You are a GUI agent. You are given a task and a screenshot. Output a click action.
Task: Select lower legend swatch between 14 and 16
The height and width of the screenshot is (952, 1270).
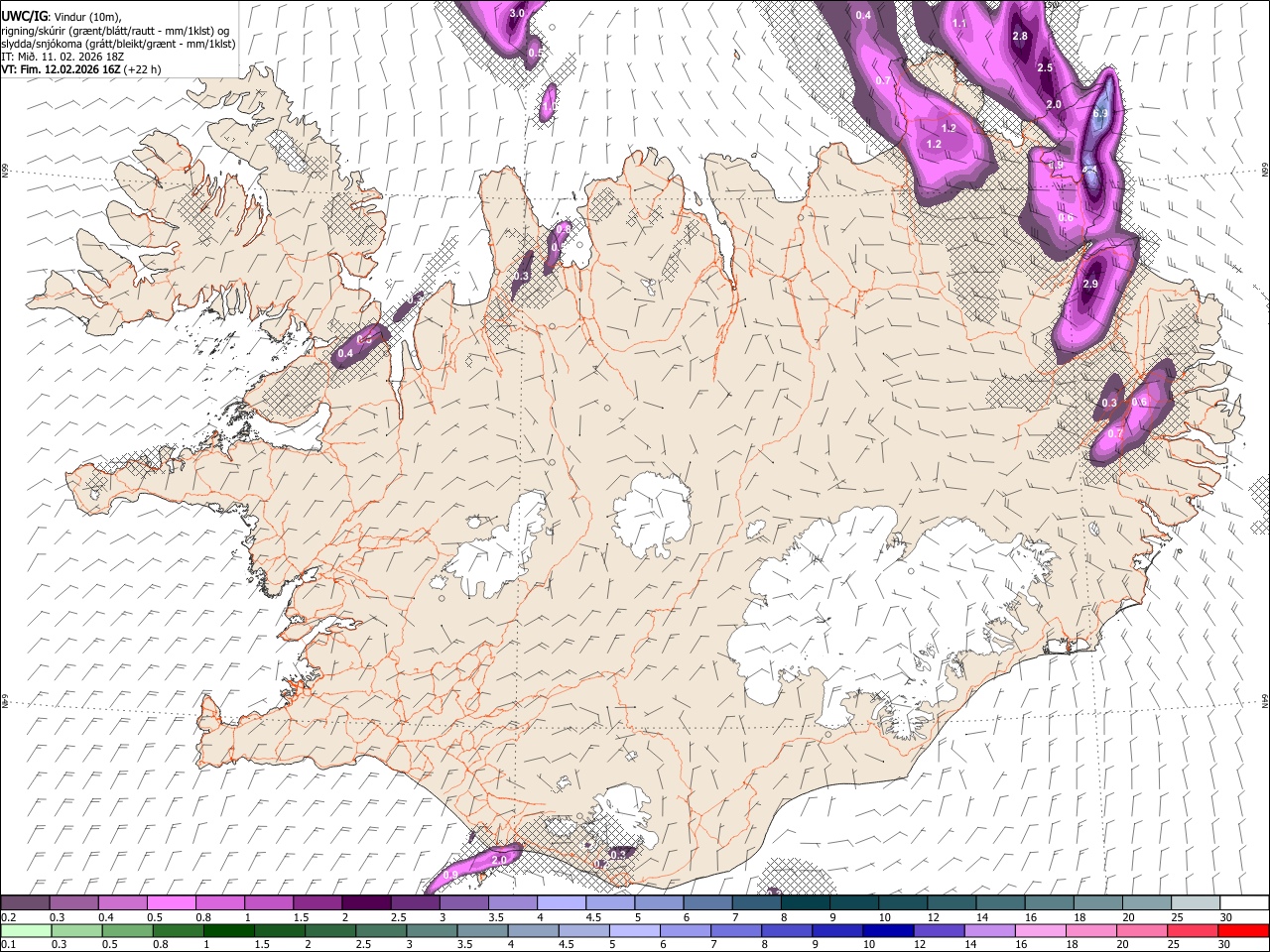990,930
